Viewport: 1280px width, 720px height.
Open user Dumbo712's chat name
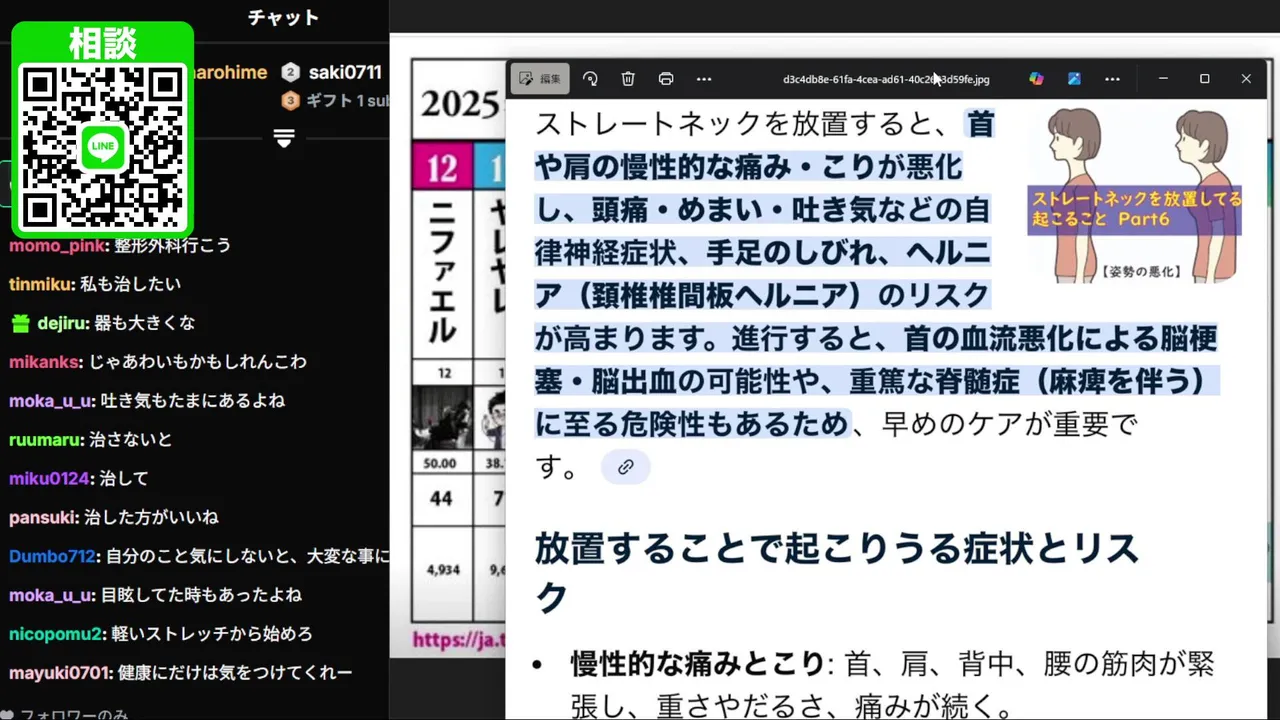point(53,556)
